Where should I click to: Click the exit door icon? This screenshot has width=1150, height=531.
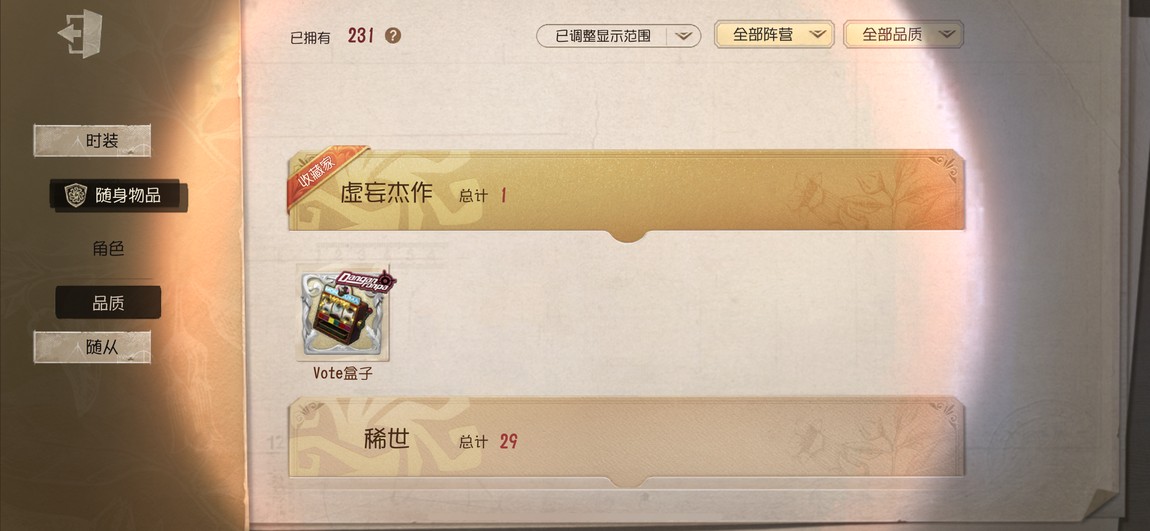pos(80,34)
